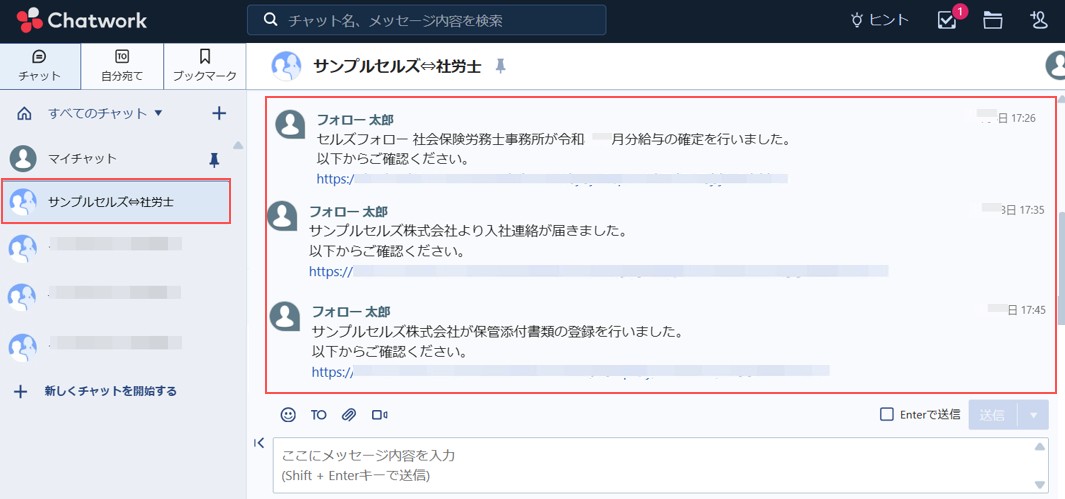
Task: Start a video call with camera icon
Action: (x=380, y=415)
